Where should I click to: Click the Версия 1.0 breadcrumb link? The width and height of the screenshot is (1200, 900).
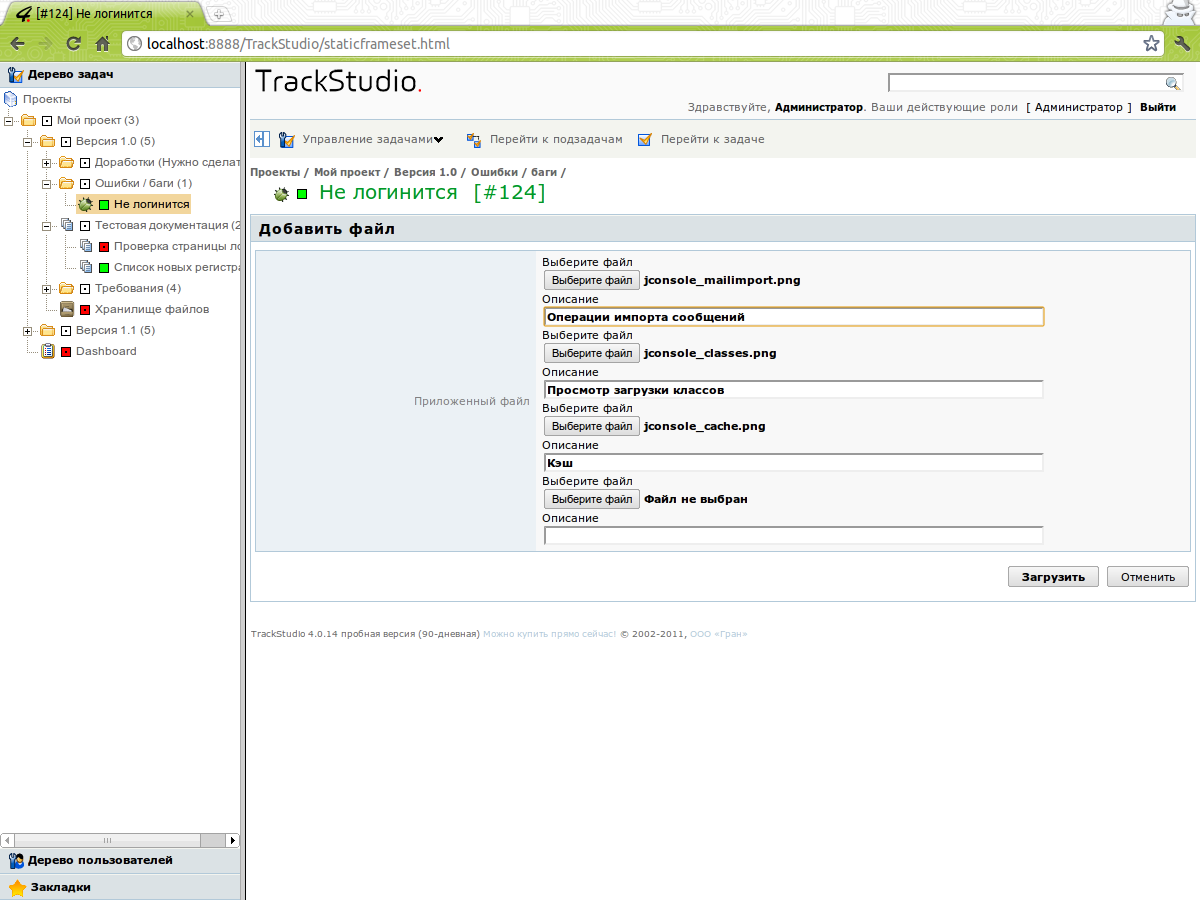pos(425,172)
